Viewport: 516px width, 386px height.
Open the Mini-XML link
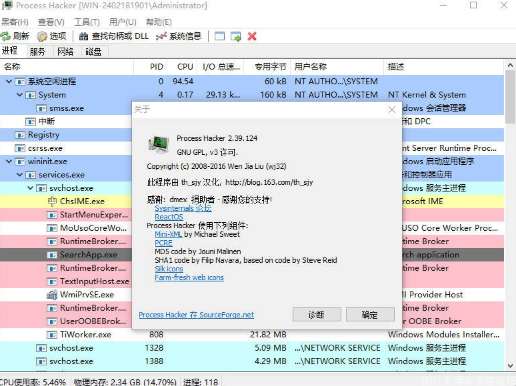click(168, 234)
